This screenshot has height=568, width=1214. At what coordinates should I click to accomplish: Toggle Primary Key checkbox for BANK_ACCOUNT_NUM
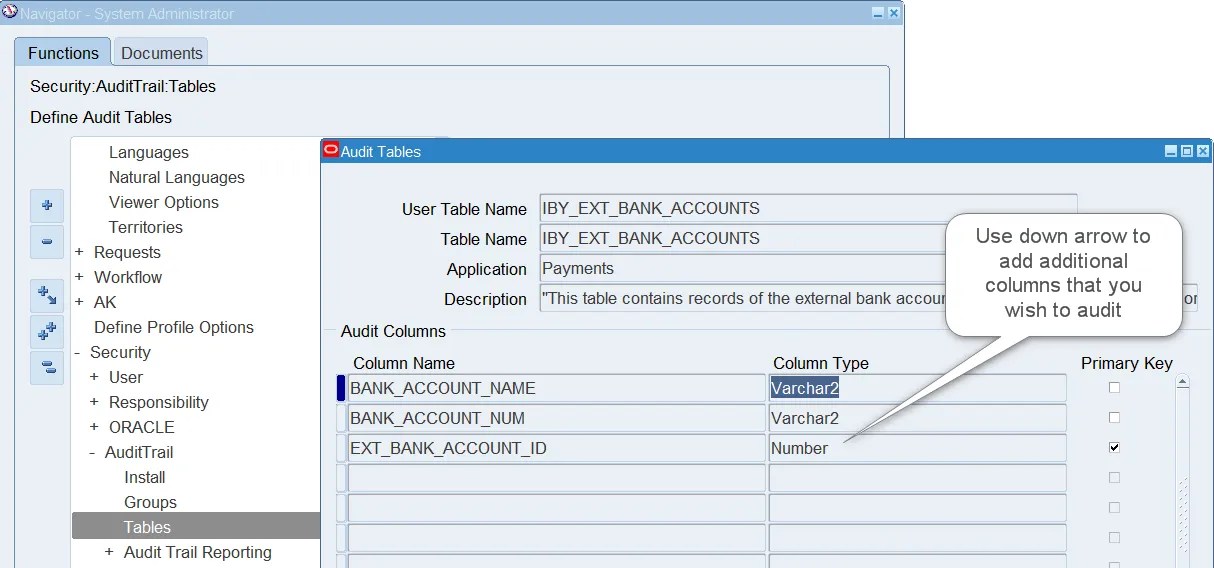coord(1114,418)
